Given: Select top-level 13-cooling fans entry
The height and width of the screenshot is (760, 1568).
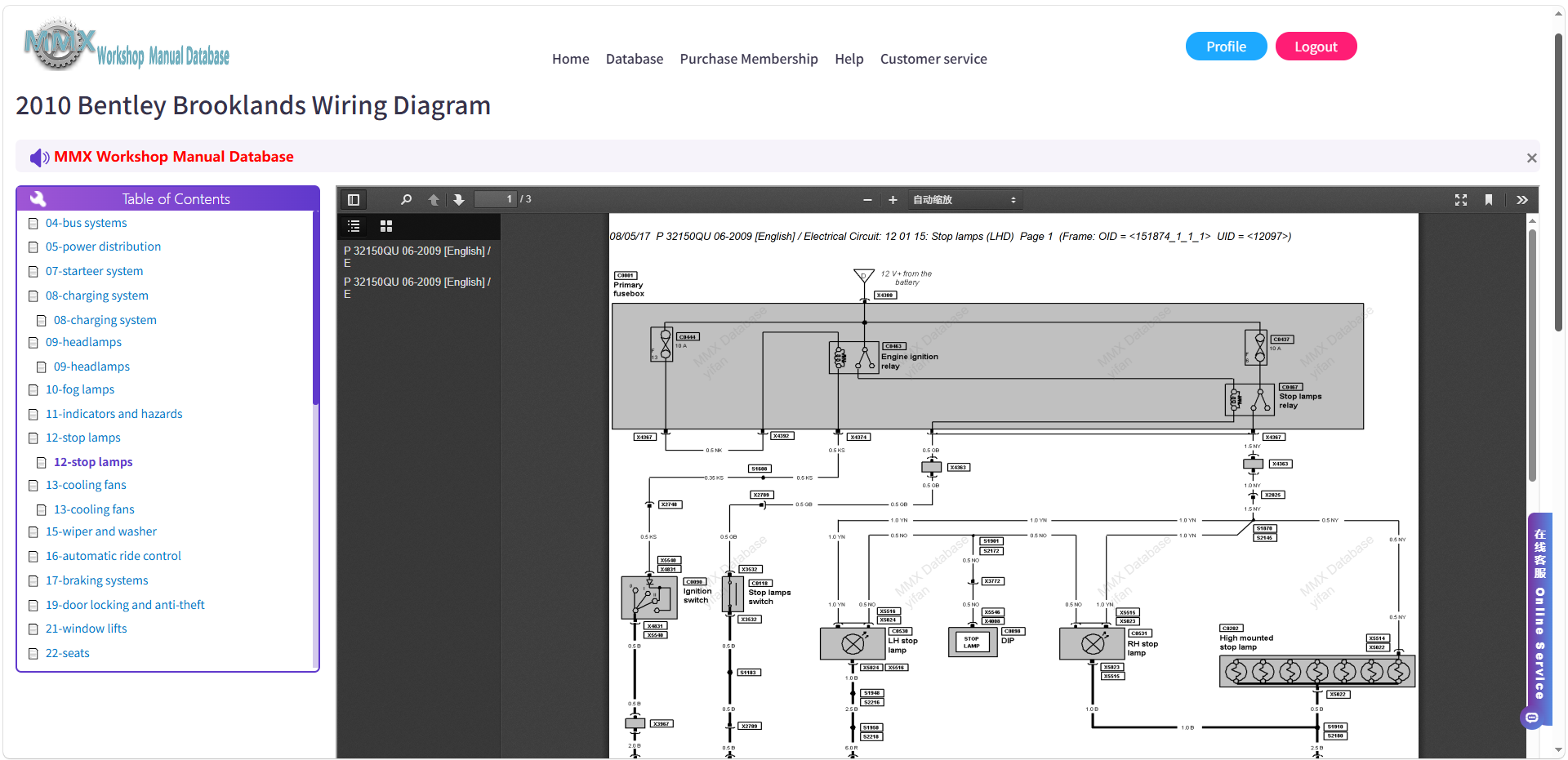Looking at the screenshot, I should [86, 485].
